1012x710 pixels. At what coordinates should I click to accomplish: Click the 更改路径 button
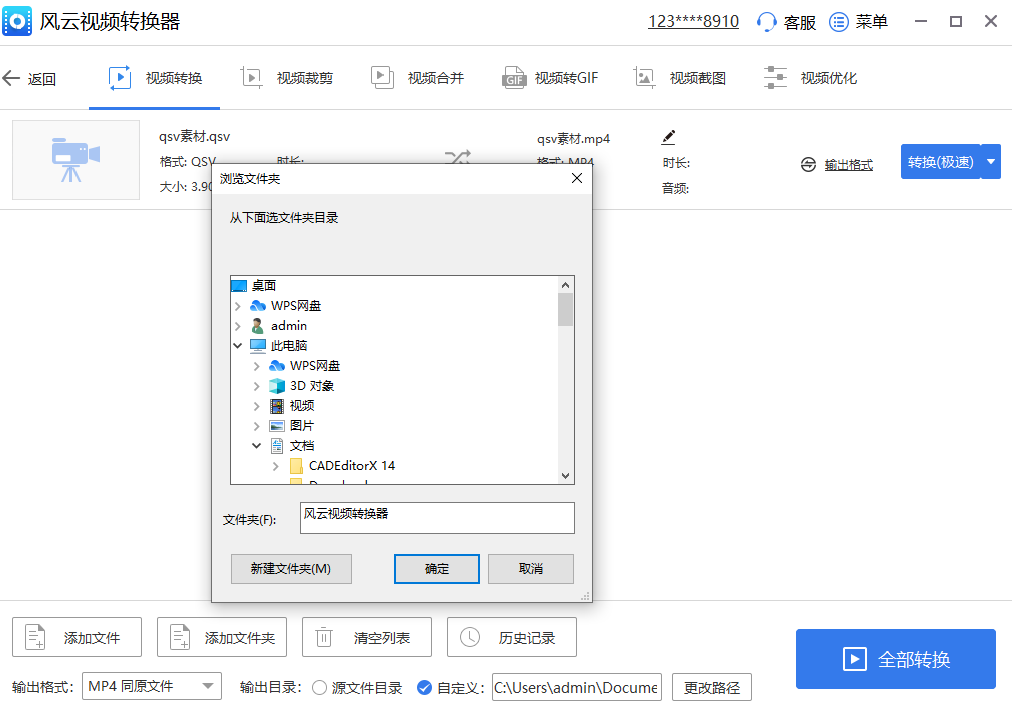(712, 687)
